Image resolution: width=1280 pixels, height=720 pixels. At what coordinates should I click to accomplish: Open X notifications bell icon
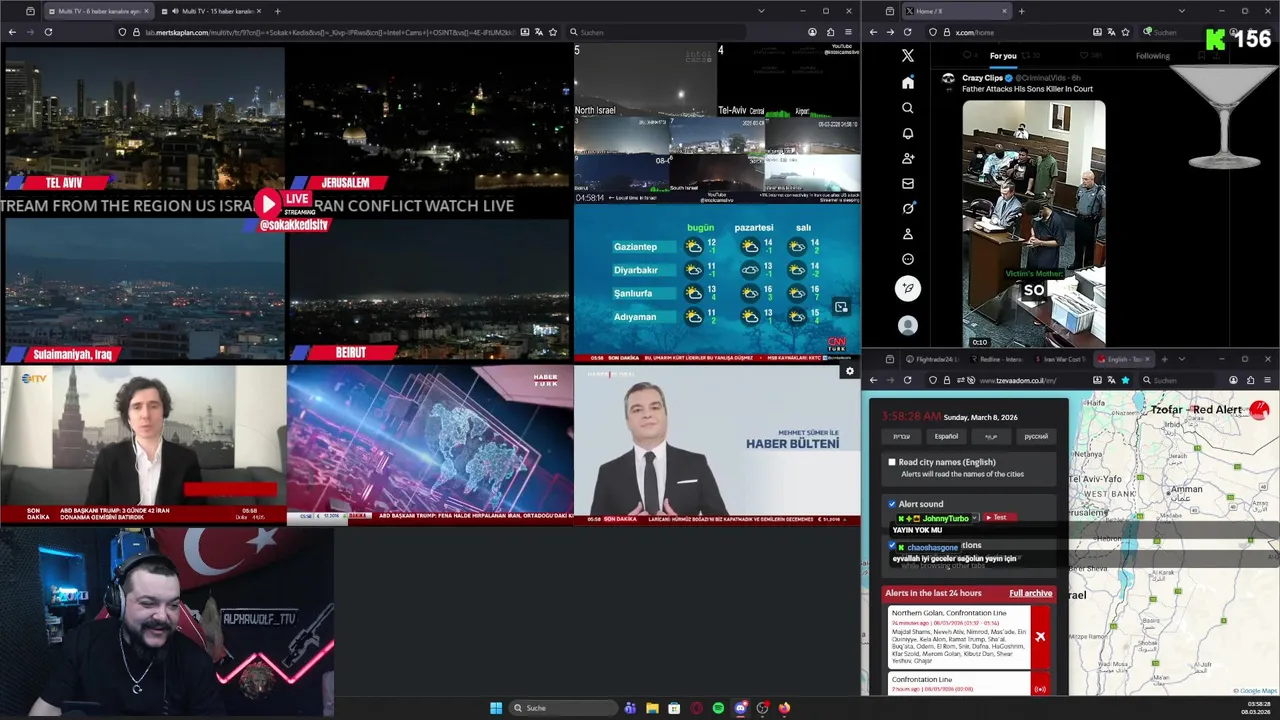(908, 133)
